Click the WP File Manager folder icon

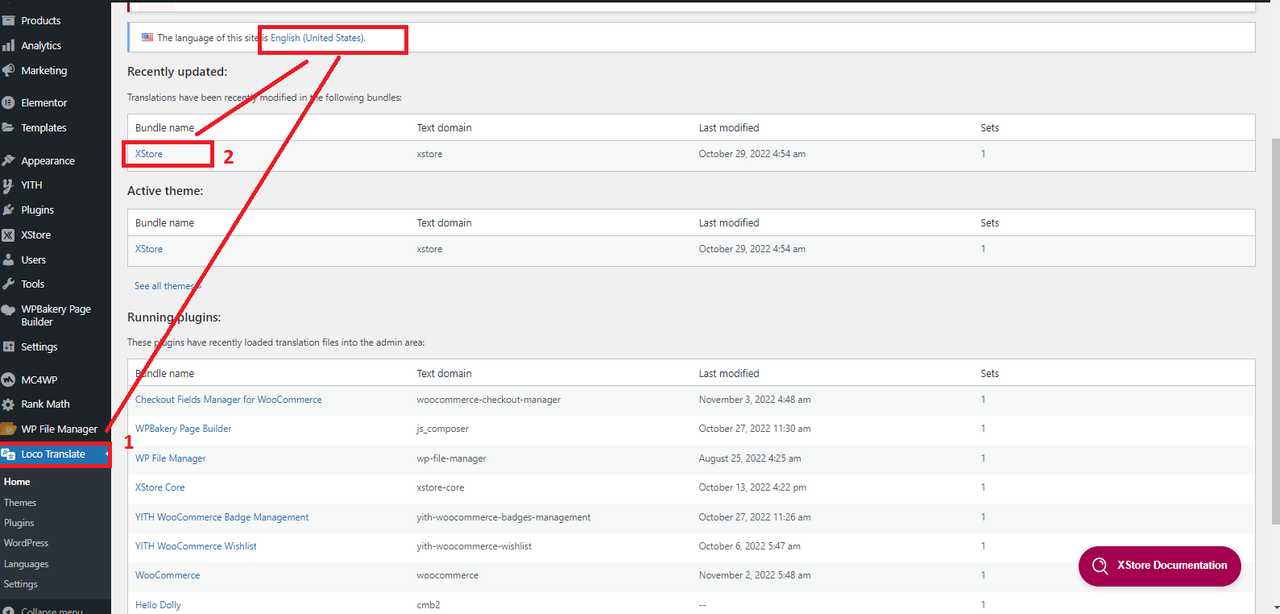click(9, 429)
